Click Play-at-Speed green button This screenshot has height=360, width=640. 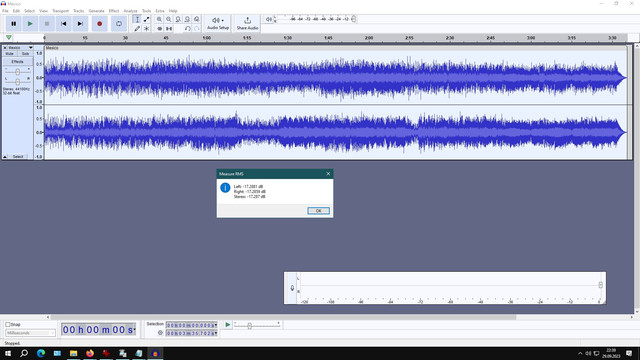[x=228, y=325]
